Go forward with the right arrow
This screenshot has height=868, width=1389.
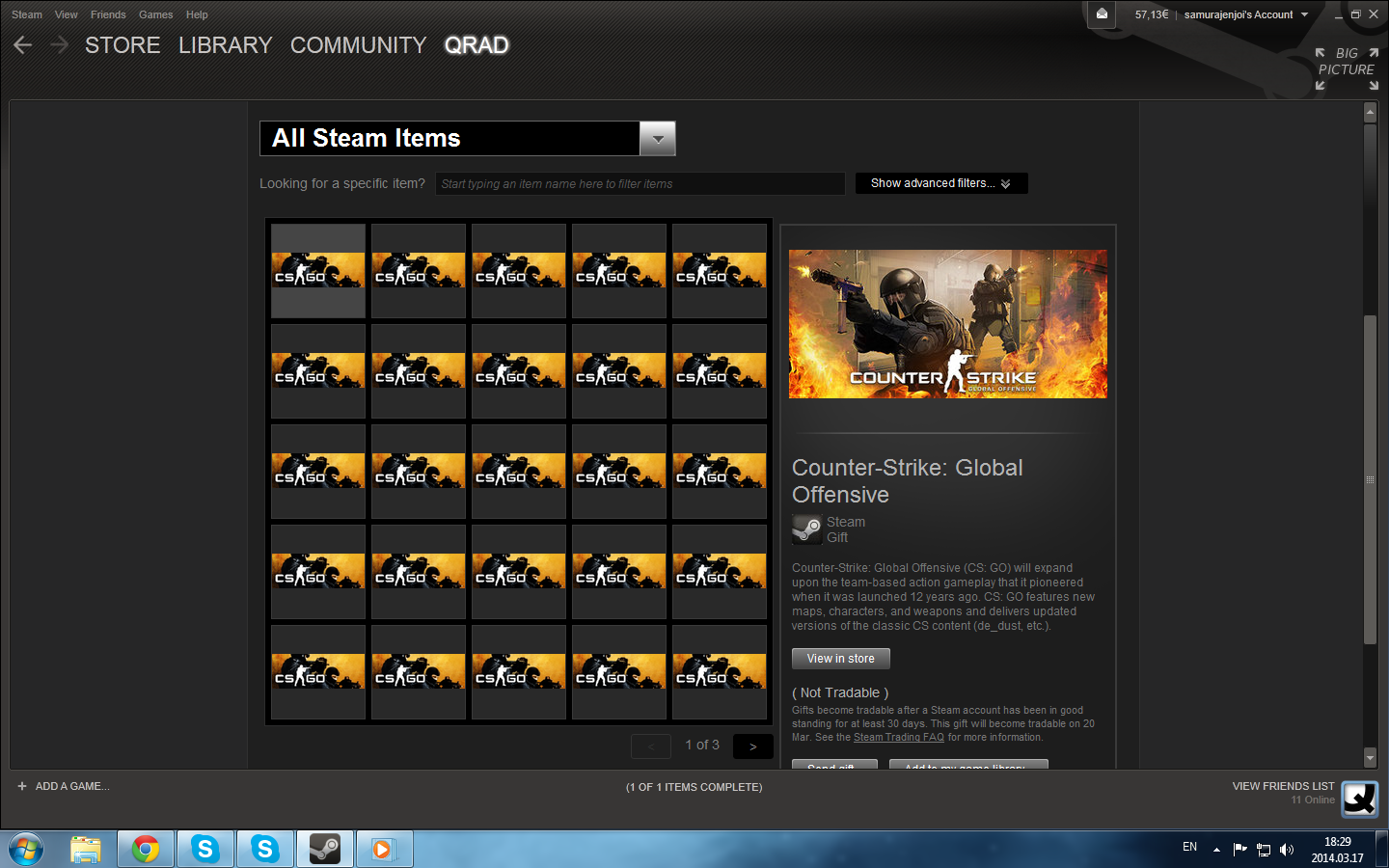[59, 45]
